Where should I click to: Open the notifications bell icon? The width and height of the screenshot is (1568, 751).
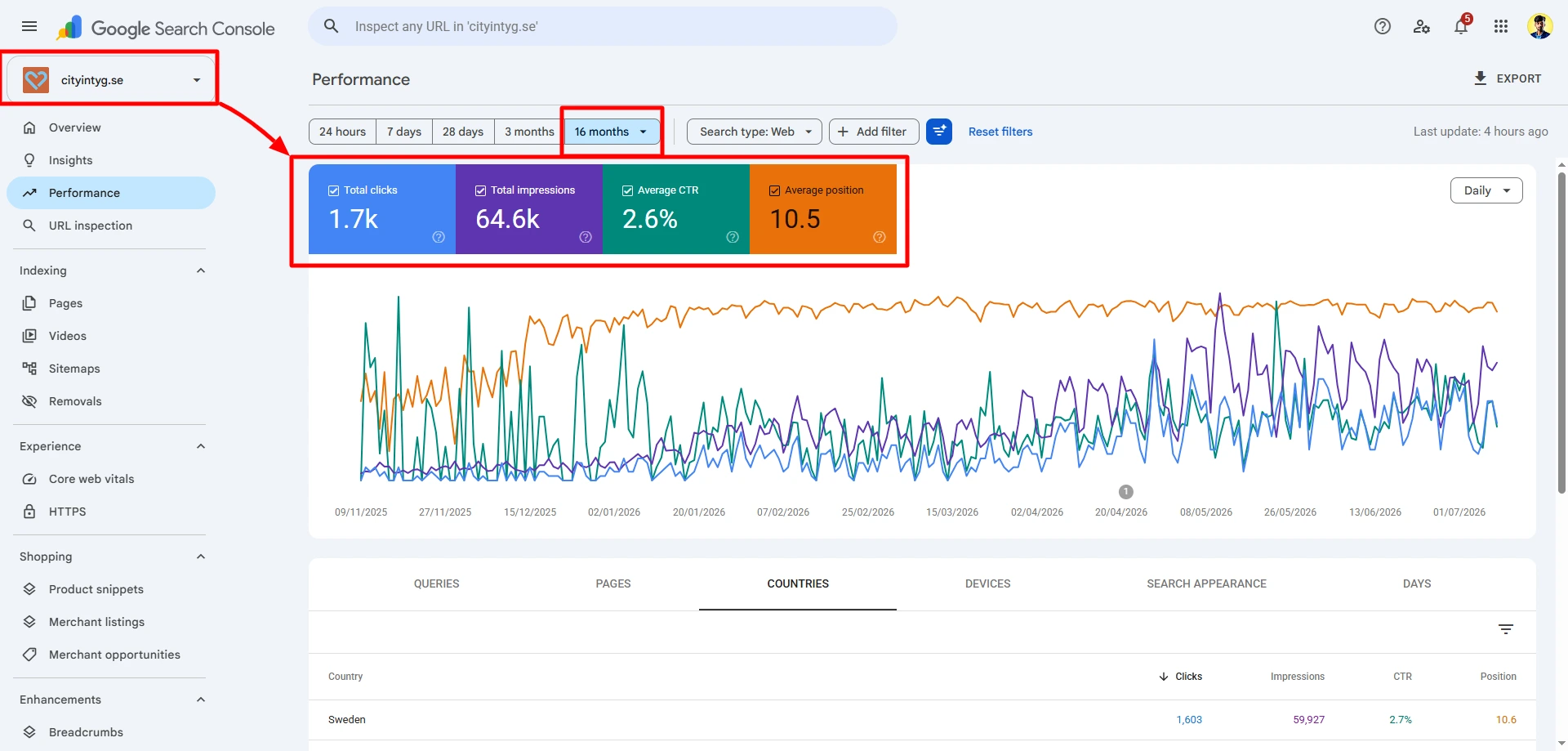click(1461, 26)
